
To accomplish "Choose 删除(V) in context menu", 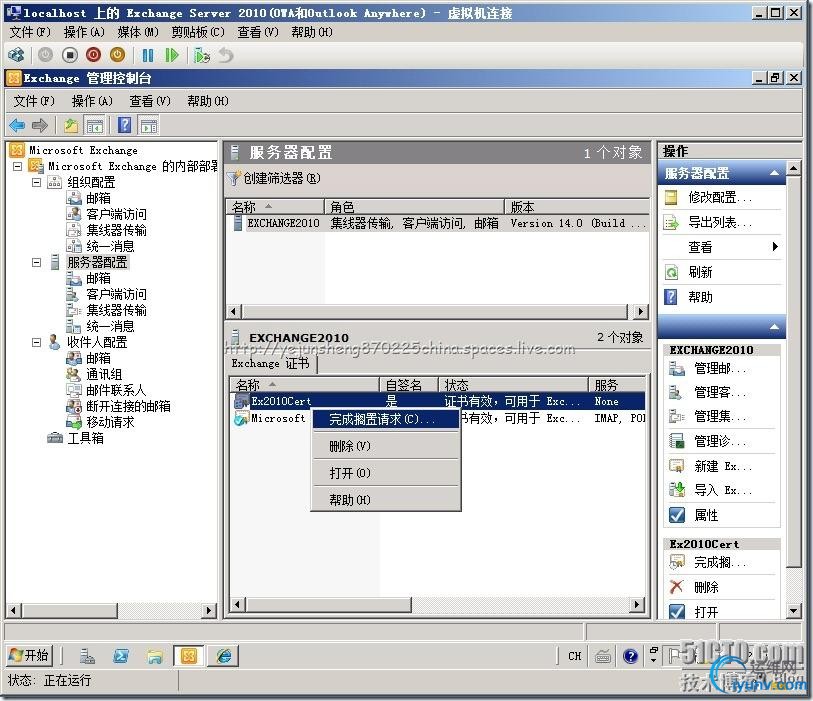I will coord(386,446).
